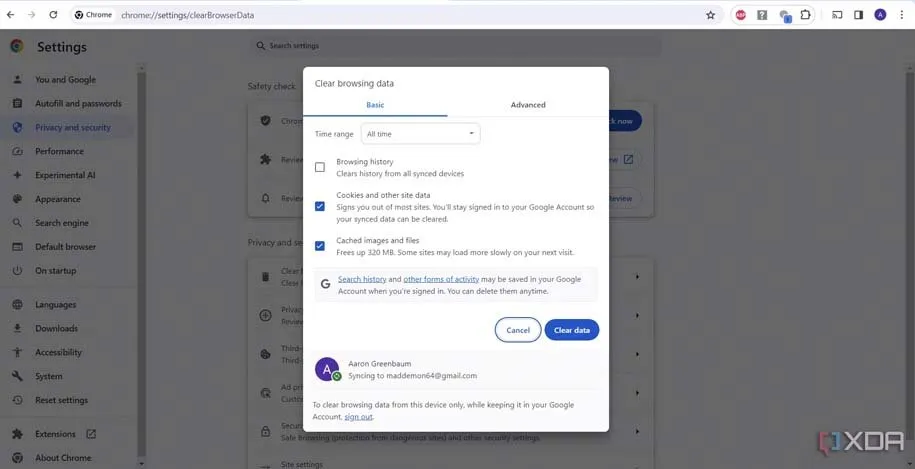Open the Extensions puzzle piece icon

click(x=806, y=15)
